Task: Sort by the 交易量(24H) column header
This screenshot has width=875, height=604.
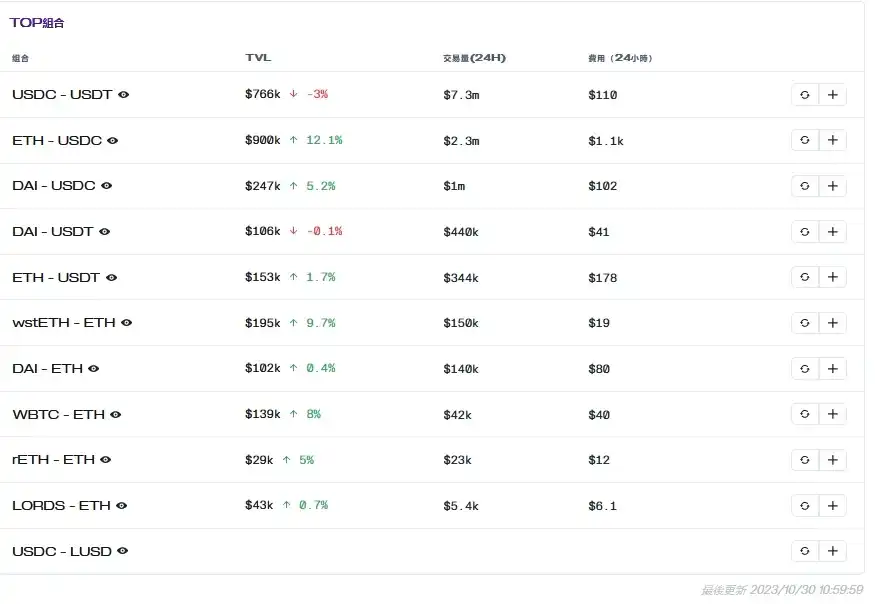Action: pyautogui.click(x=474, y=58)
